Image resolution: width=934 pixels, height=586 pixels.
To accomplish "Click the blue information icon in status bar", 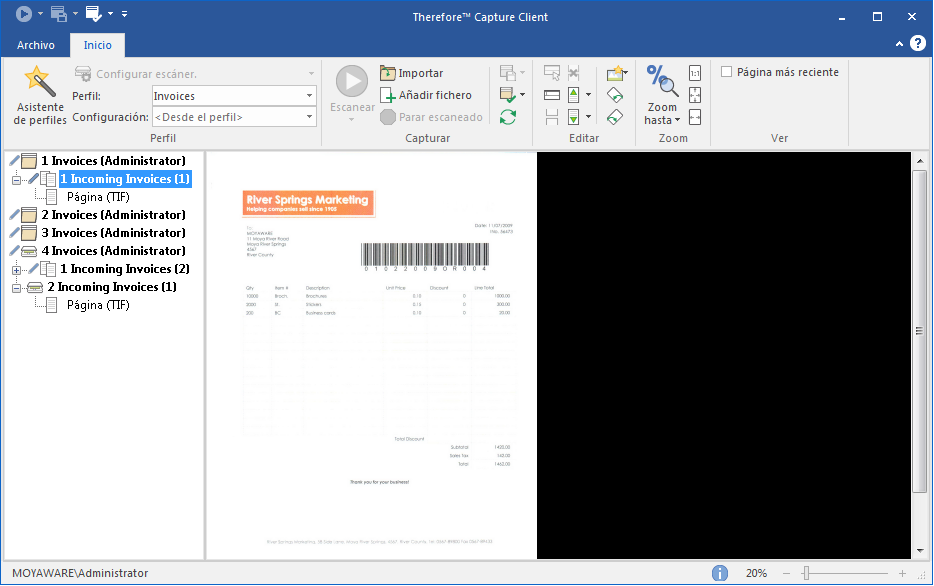I will [x=720, y=573].
